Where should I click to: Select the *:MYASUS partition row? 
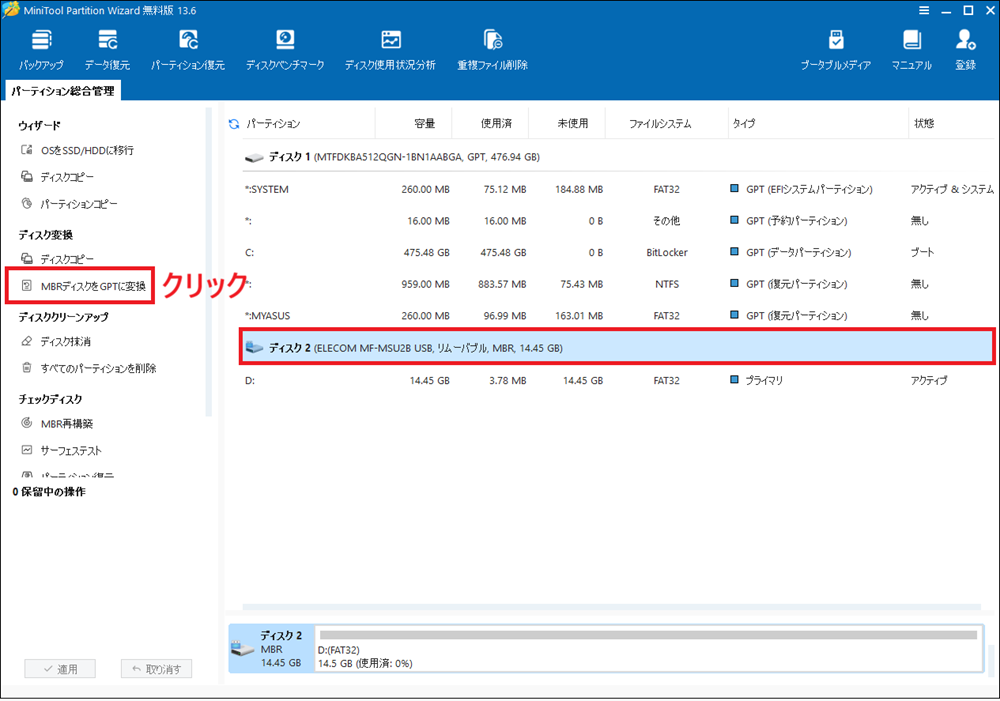(x=617, y=316)
